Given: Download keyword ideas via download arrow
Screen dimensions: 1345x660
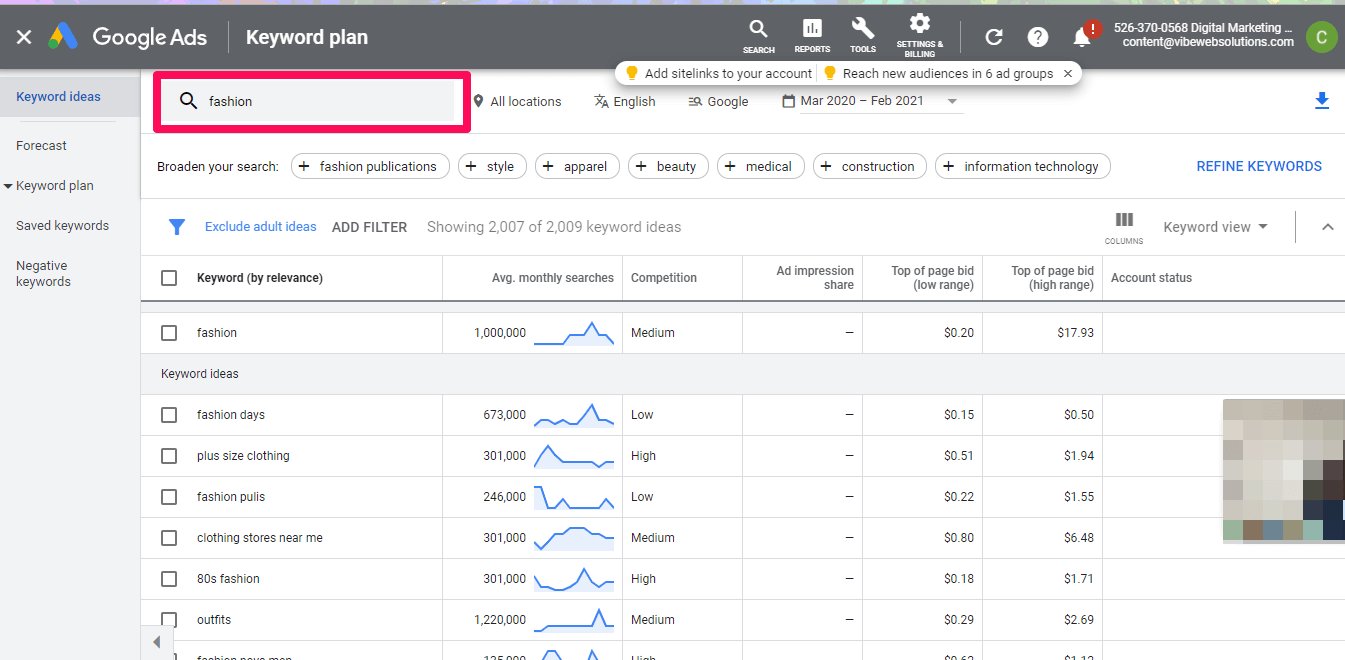Looking at the screenshot, I should click(1322, 100).
